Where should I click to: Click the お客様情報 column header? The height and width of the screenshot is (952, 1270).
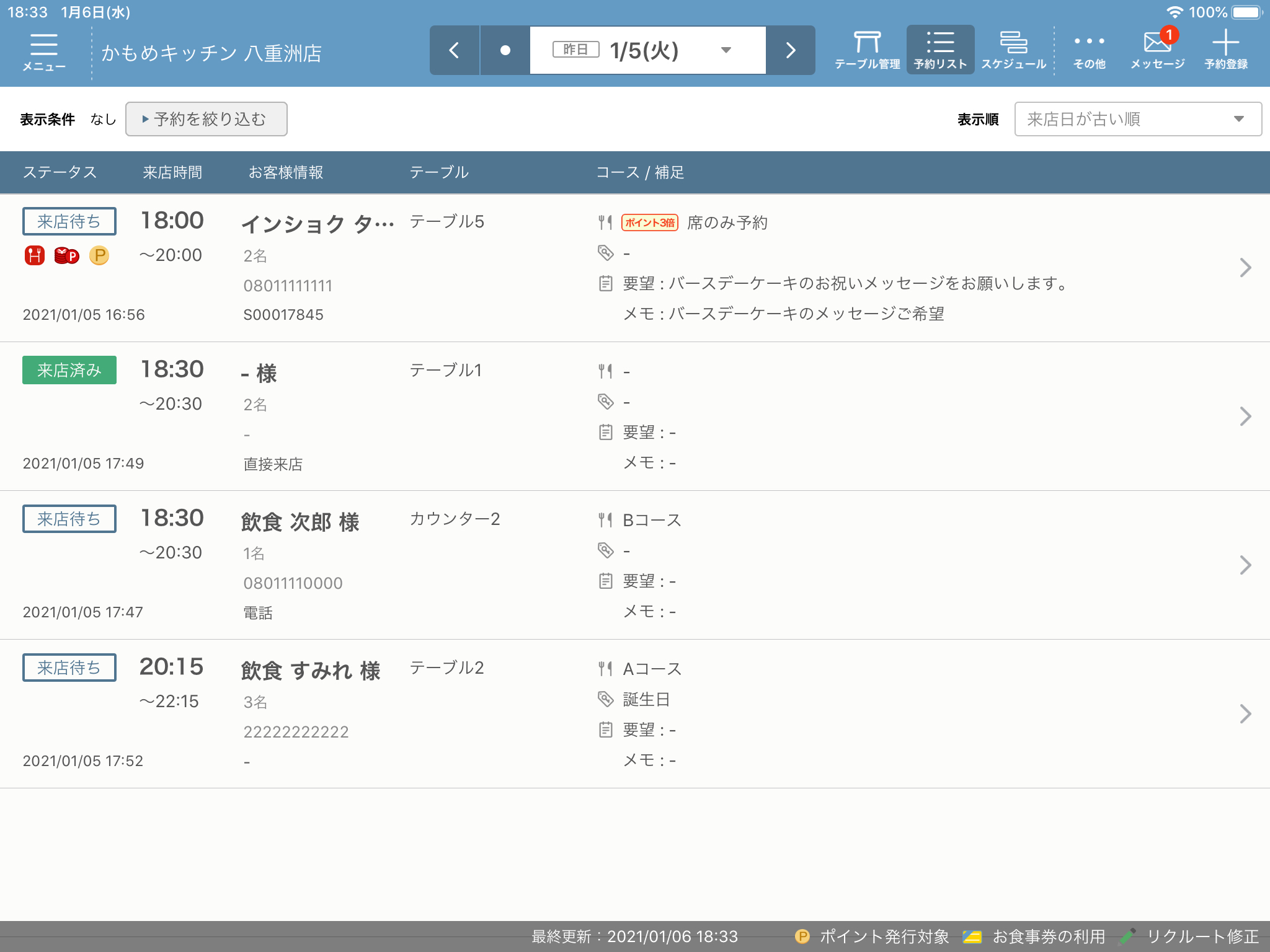[286, 172]
